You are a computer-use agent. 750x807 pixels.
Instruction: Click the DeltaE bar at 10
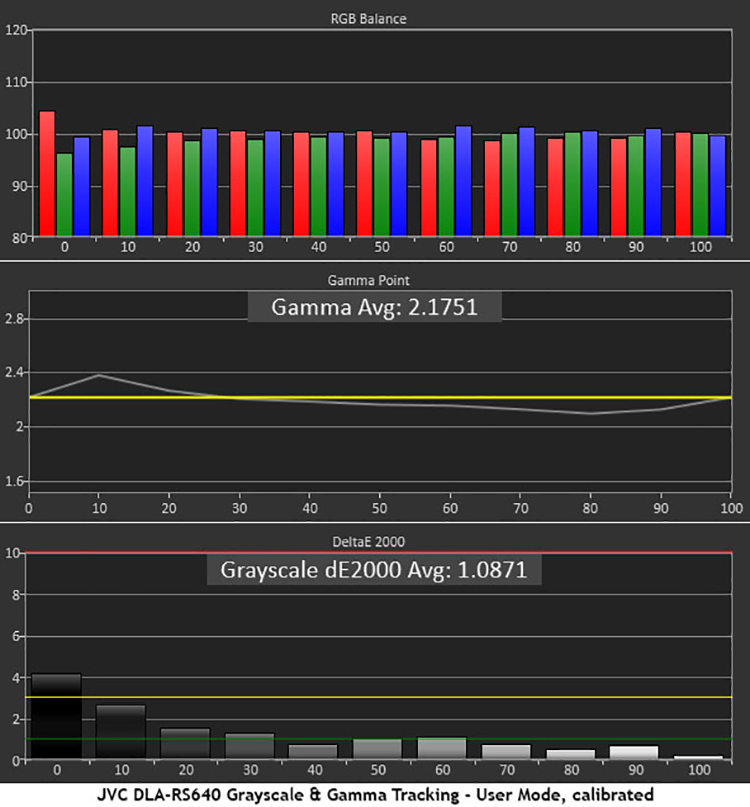(120, 732)
